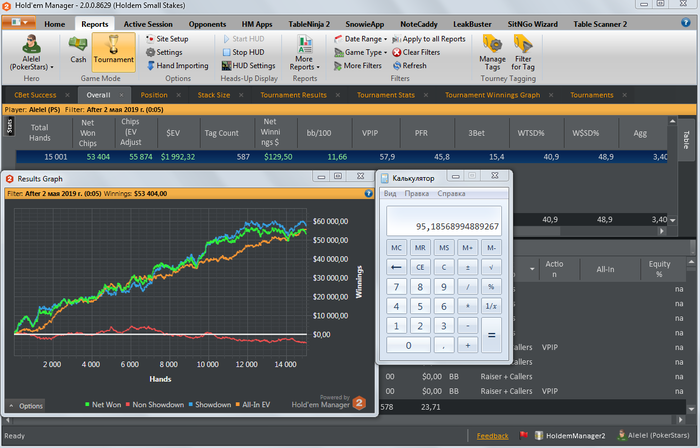Toggle the Non Showdown legend entry
The image size is (700, 448).
click(154, 405)
